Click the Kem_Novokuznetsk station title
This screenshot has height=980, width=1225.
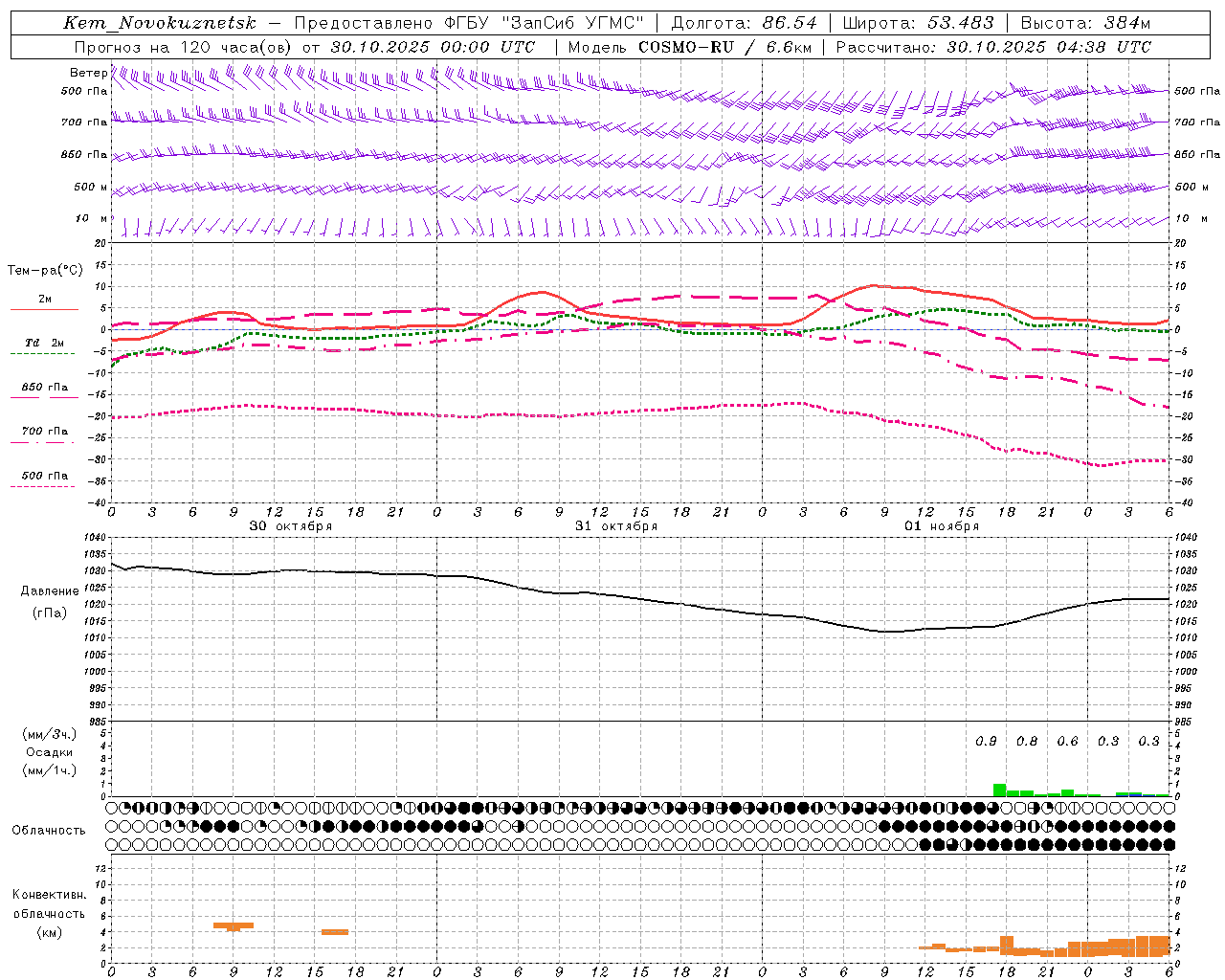[160, 23]
